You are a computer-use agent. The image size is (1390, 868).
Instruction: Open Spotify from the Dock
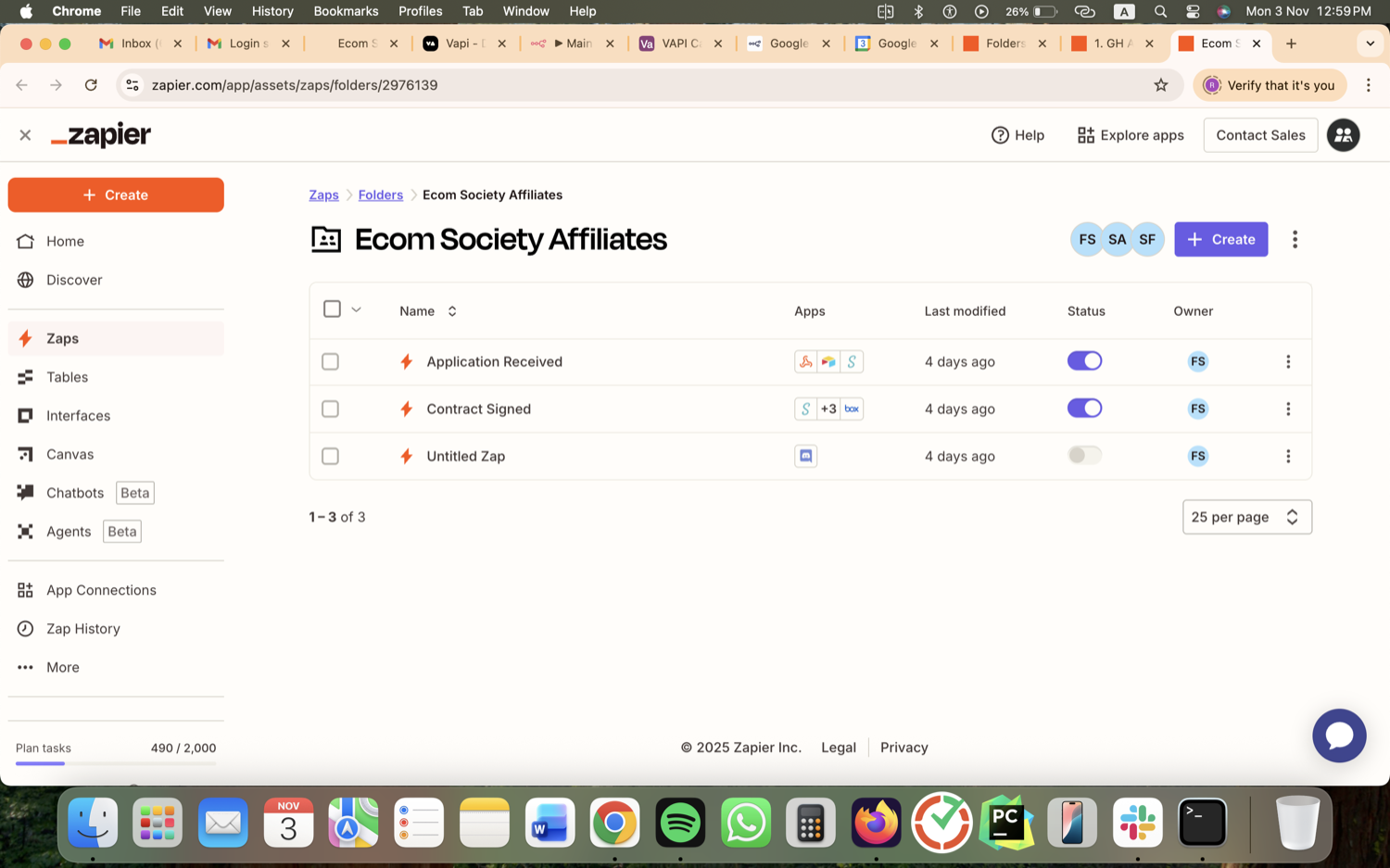point(680,823)
